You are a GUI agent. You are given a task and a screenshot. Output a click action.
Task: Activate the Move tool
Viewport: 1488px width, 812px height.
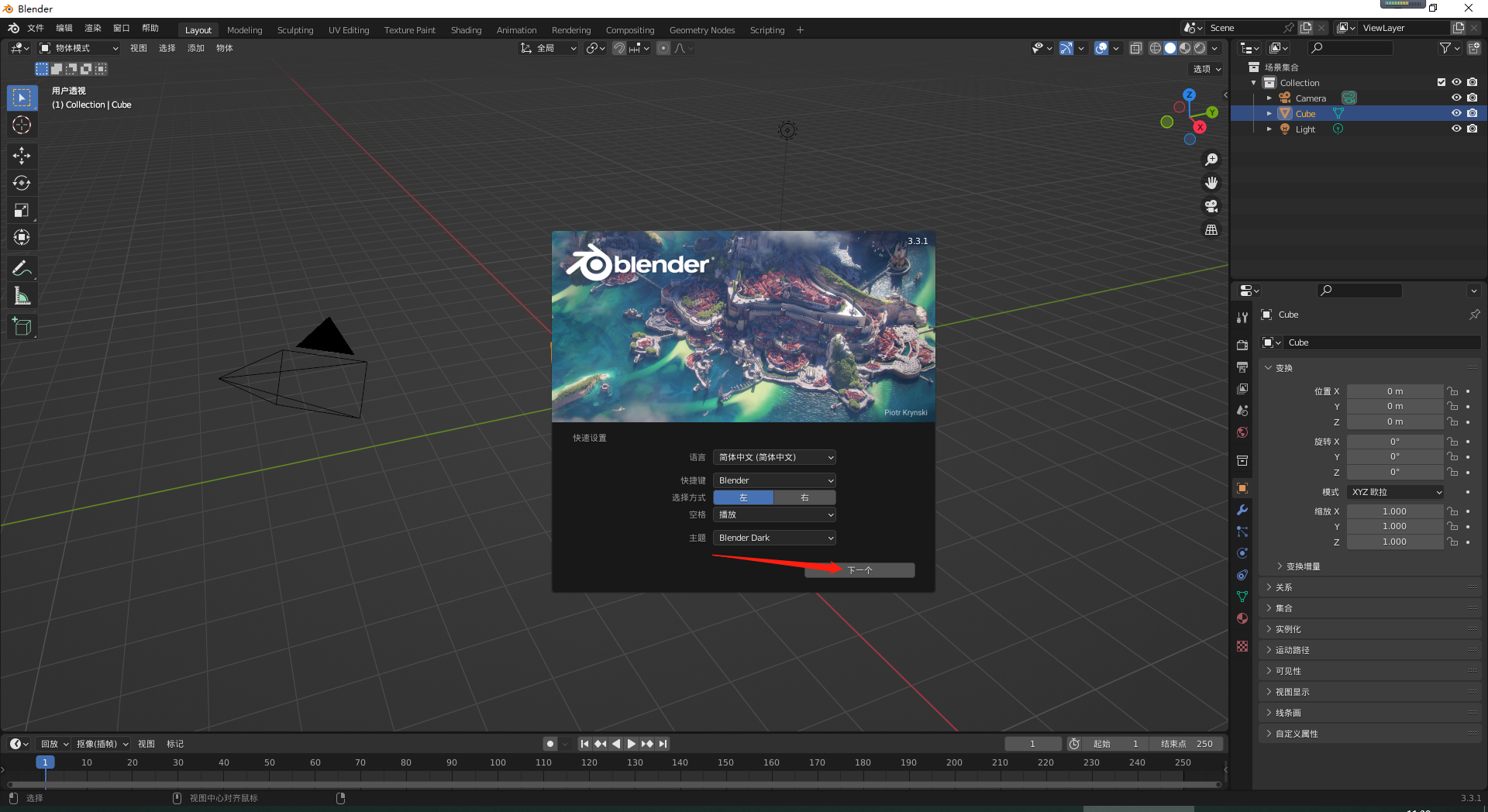pos(22,156)
